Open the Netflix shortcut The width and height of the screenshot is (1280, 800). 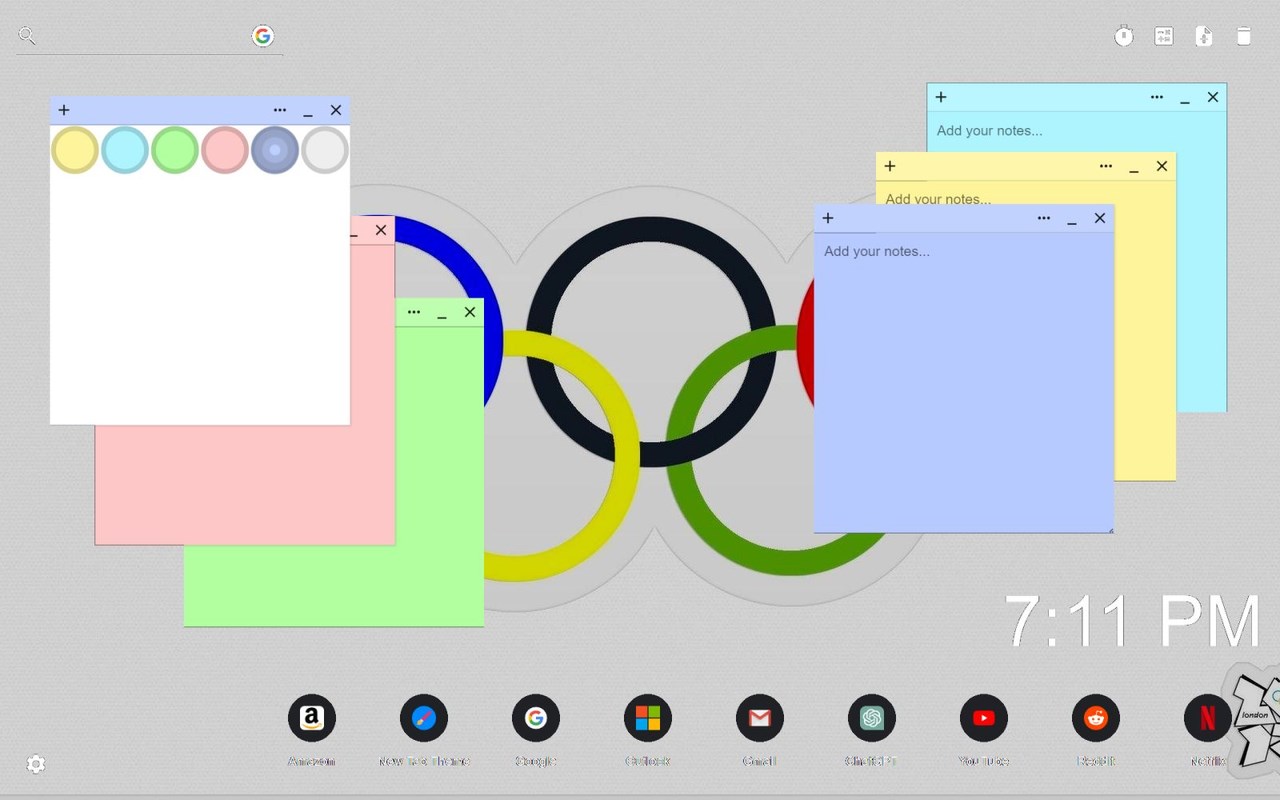point(1208,718)
